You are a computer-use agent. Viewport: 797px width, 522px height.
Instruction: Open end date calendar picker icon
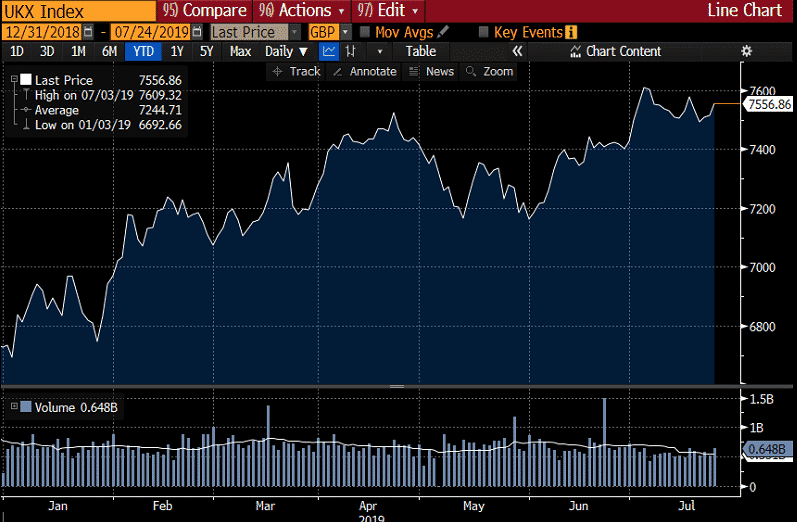[198, 32]
